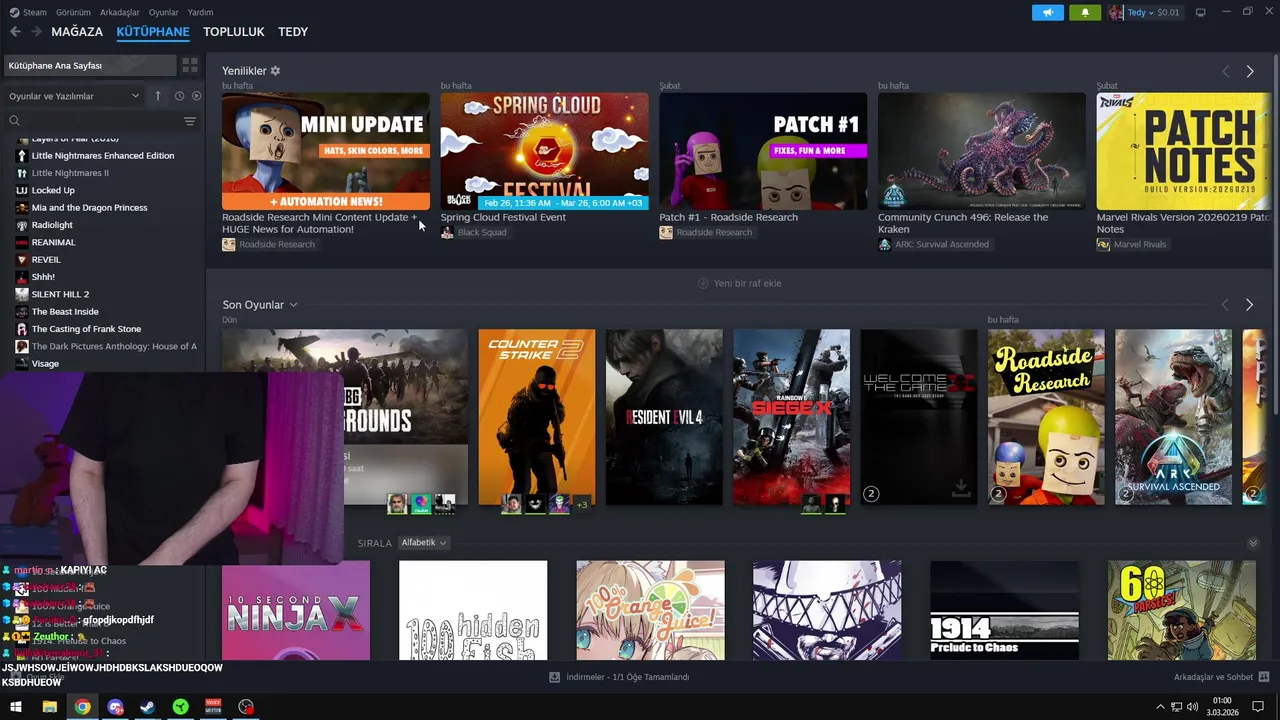Open Welcome to the Game tile

[919, 417]
